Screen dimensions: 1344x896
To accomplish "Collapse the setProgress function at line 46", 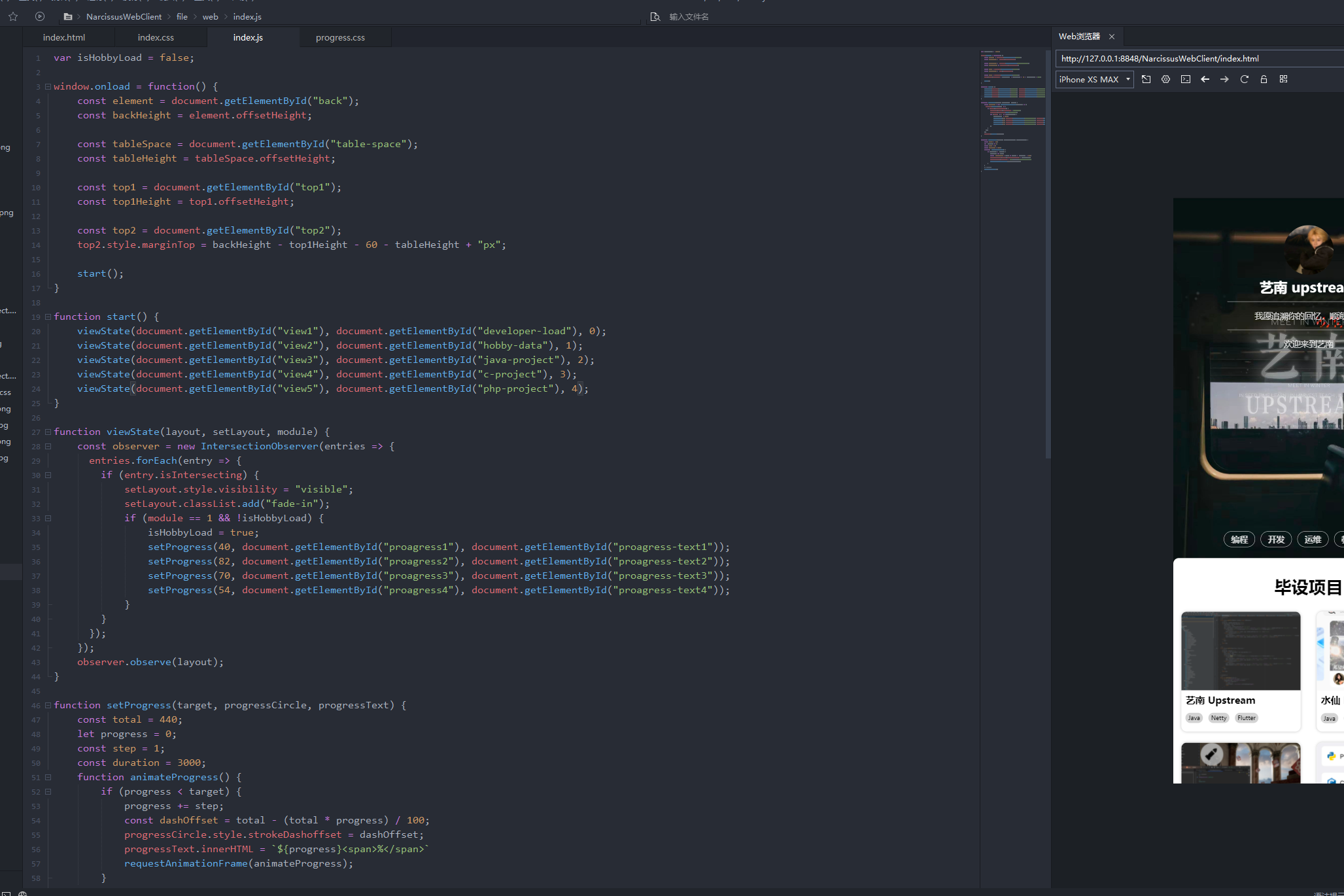I will (x=48, y=705).
